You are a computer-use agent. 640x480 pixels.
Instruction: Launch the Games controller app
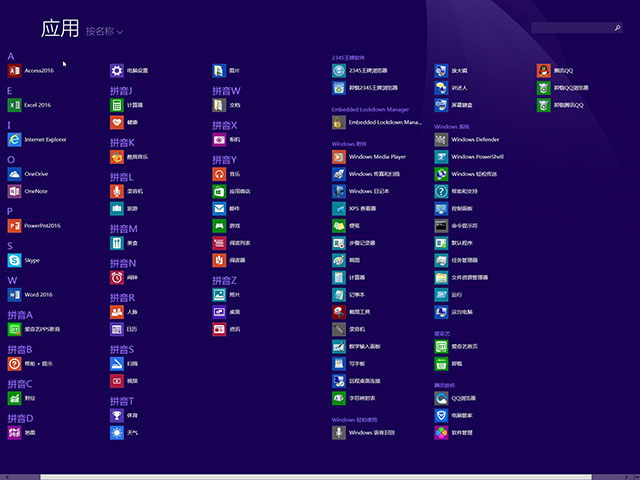pyautogui.click(x=227, y=226)
